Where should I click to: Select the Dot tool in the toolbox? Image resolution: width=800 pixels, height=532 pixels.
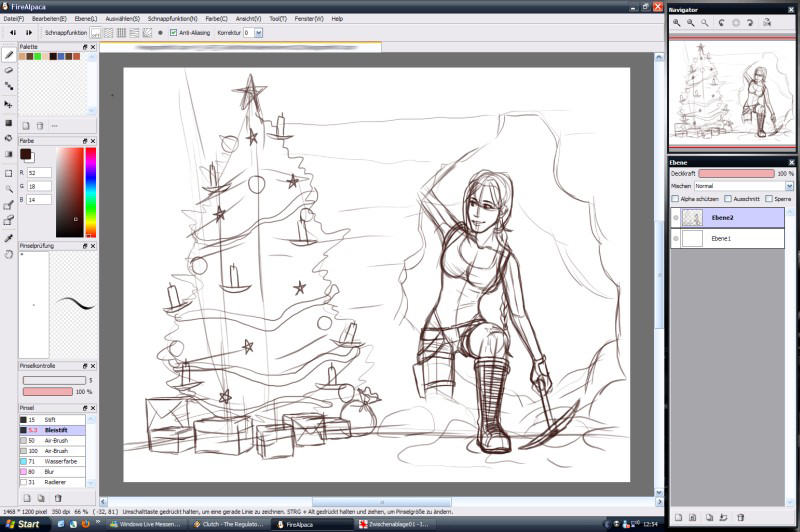point(9,87)
